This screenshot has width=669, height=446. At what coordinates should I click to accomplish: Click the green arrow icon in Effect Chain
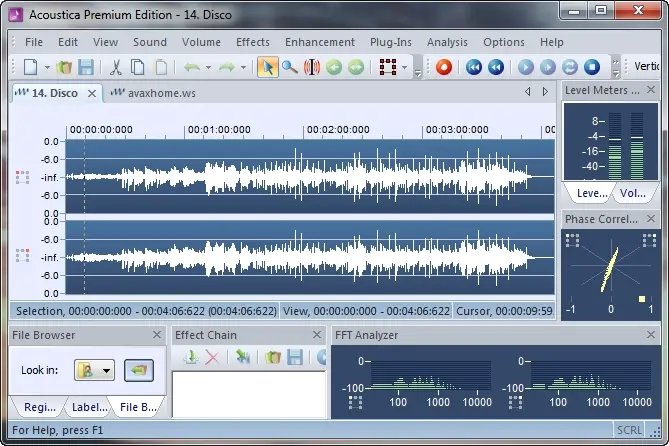coord(243,357)
